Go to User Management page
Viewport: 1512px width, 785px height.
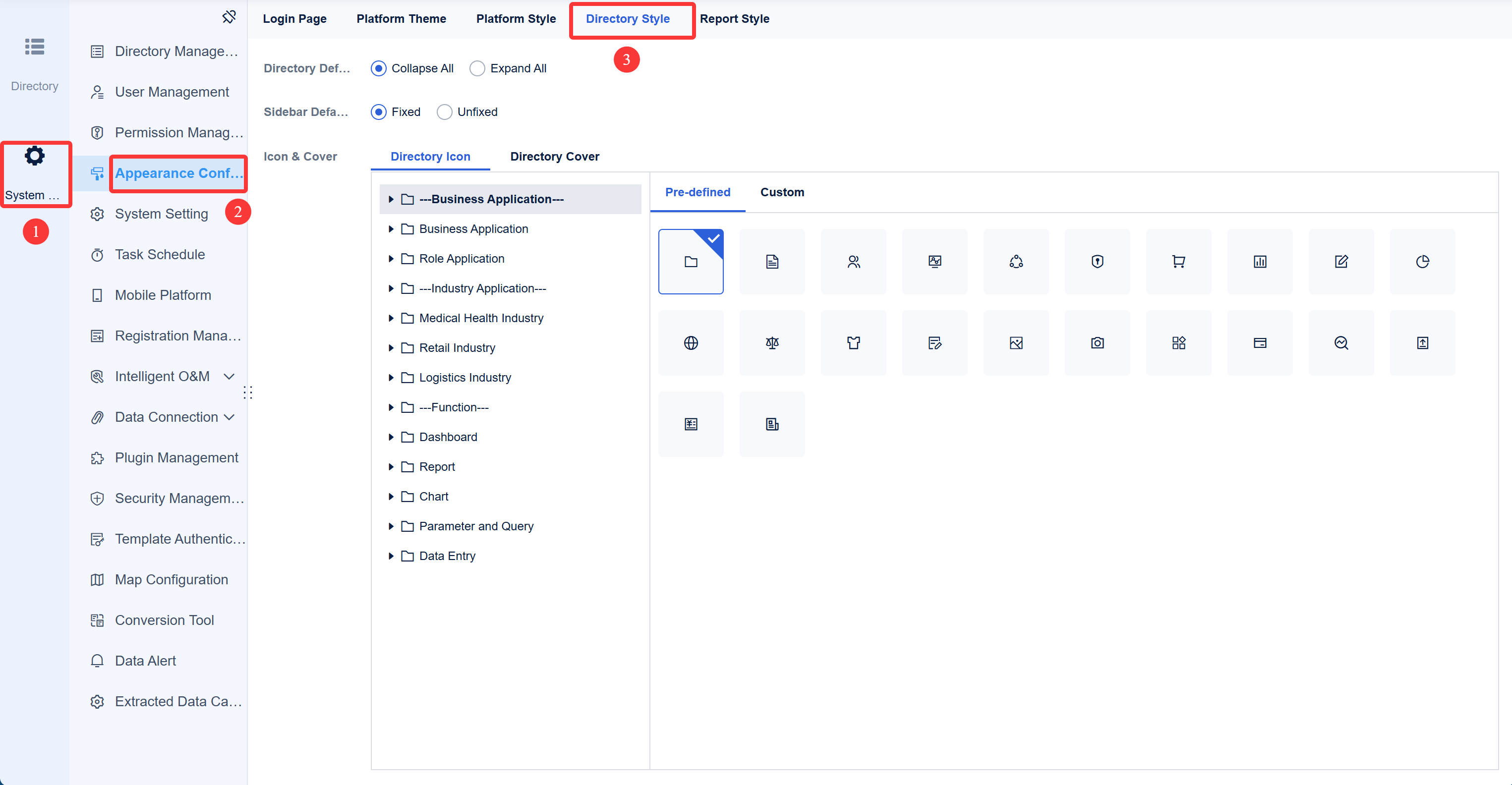[172, 92]
